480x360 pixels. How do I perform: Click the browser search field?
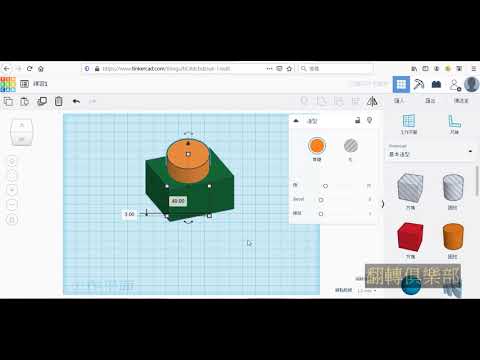tap(336, 69)
